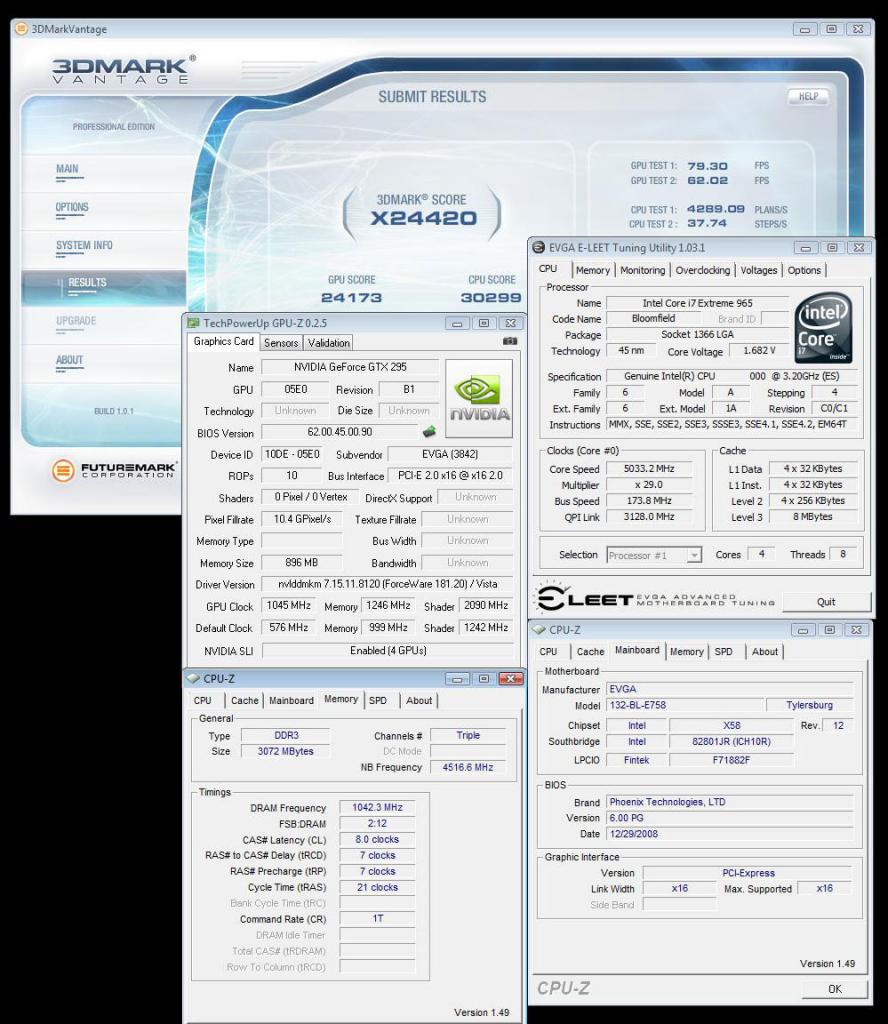
Task: Click the E-LEET logo graphic
Action: (x=656, y=598)
